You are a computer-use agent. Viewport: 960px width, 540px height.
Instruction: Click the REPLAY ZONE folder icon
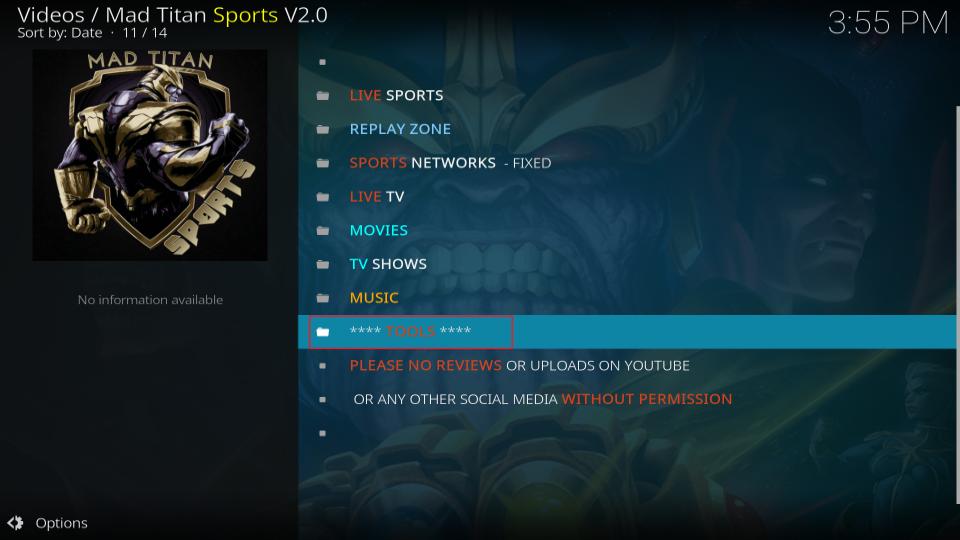[323, 129]
